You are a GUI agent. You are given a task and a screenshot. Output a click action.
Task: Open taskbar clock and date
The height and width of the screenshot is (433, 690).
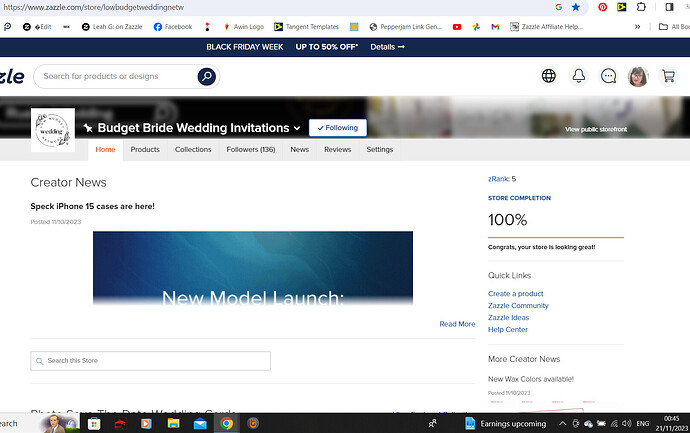[672, 423]
